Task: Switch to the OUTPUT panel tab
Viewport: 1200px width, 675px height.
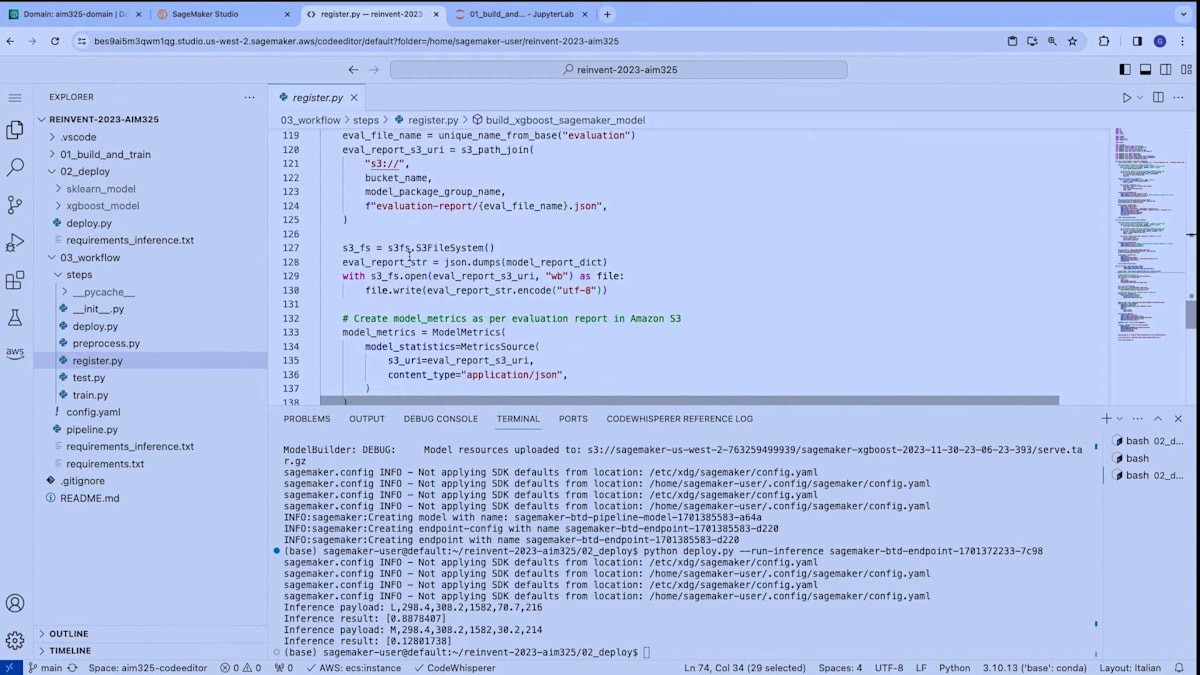Action: [x=367, y=419]
